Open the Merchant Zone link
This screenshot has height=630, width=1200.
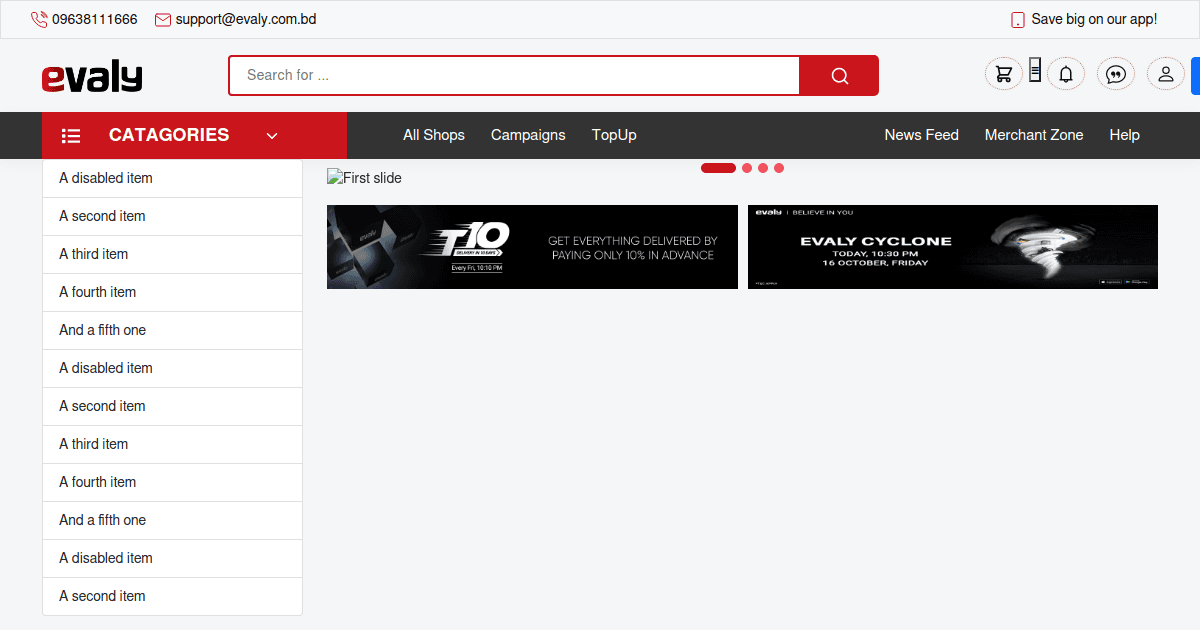[x=1034, y=135]
